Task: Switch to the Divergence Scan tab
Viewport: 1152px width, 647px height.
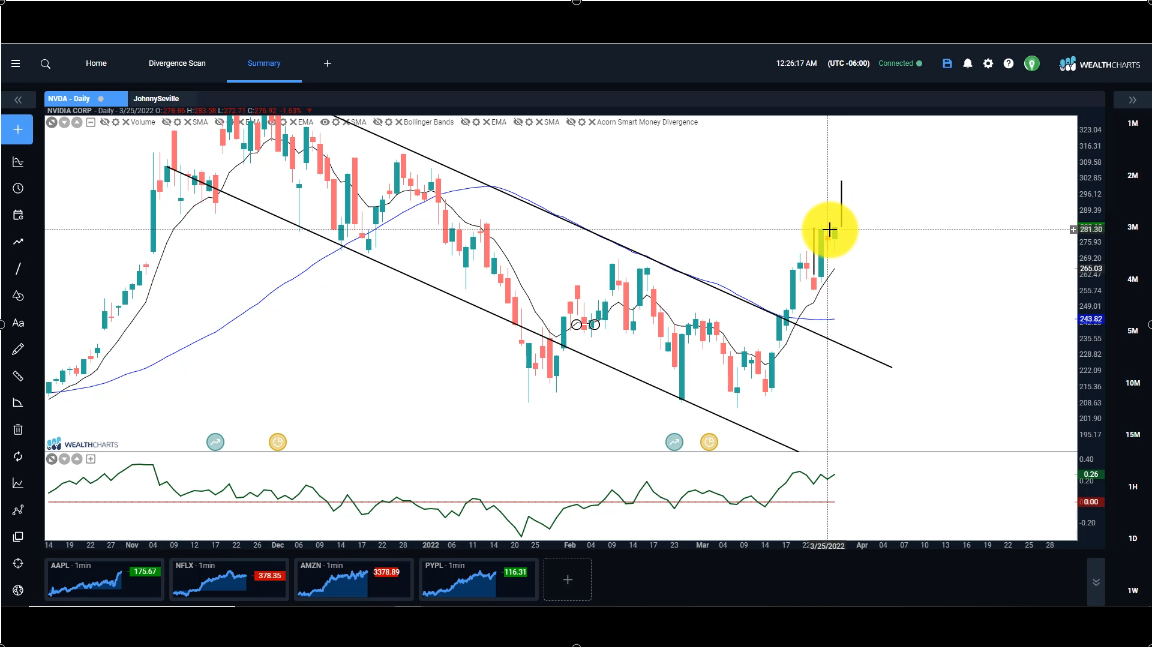Action: point(177,64)
